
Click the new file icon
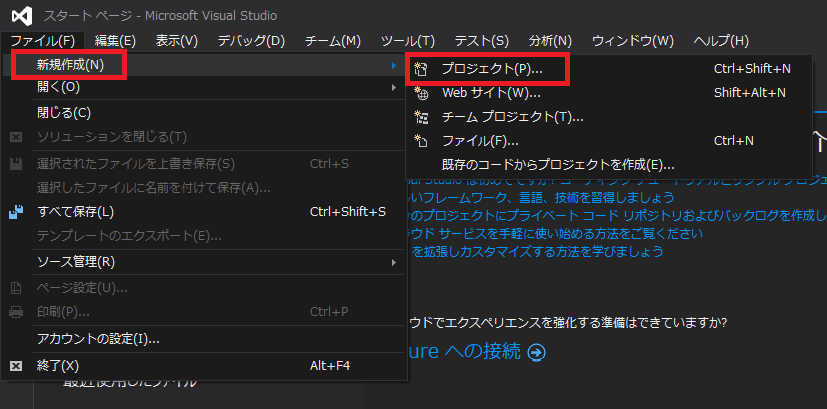coord(420,141)
